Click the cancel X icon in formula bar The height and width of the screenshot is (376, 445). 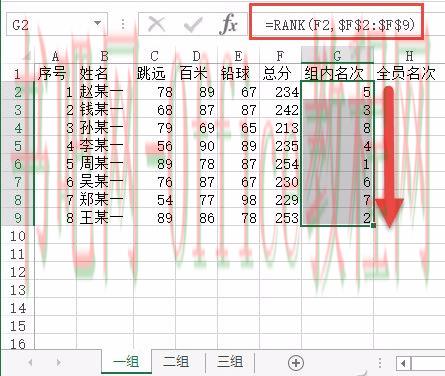pos(157,24)
